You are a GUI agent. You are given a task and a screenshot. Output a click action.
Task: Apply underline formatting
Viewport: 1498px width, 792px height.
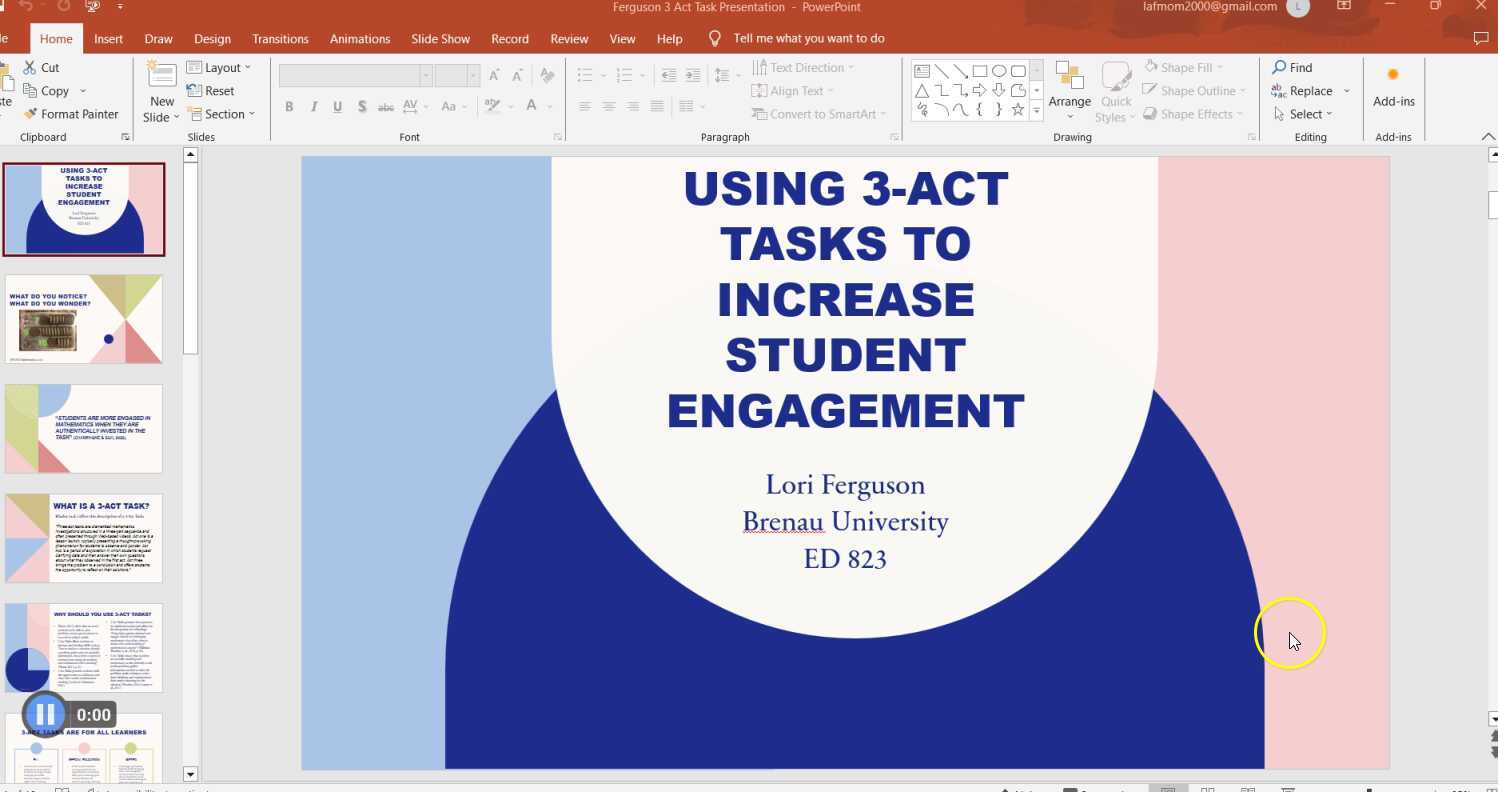click(337, 106)
